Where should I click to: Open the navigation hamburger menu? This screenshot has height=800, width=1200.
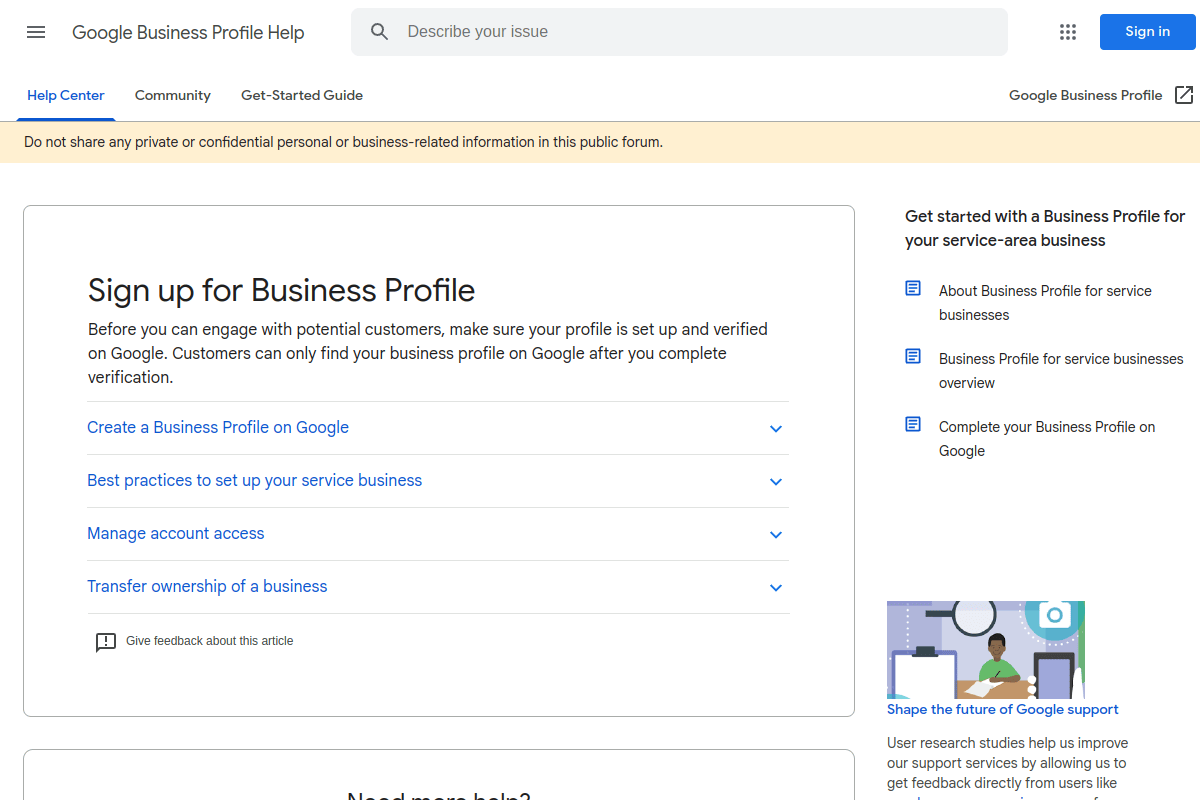click(x=36, y=31)
